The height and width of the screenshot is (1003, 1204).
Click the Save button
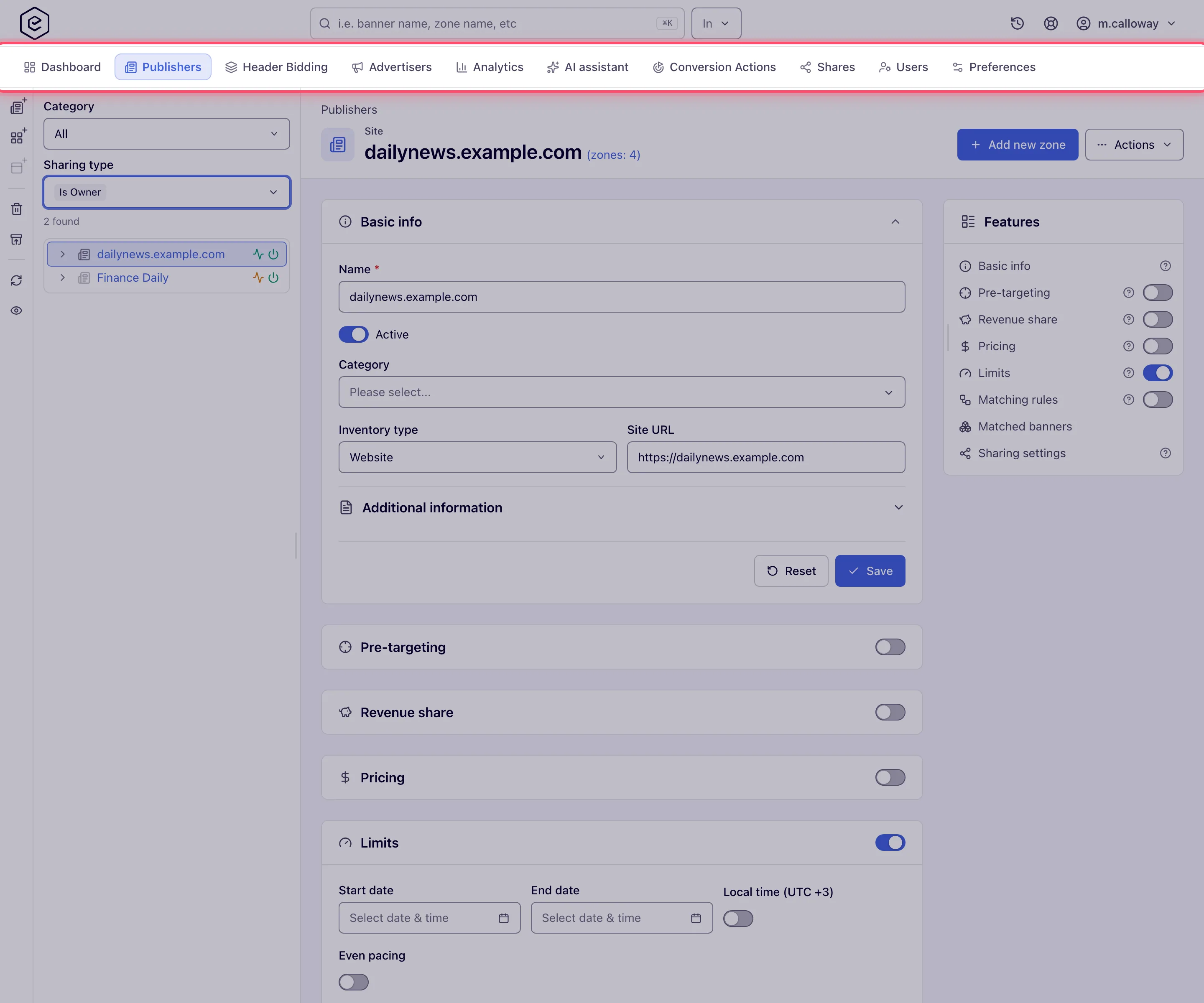(x=870, y=571)
